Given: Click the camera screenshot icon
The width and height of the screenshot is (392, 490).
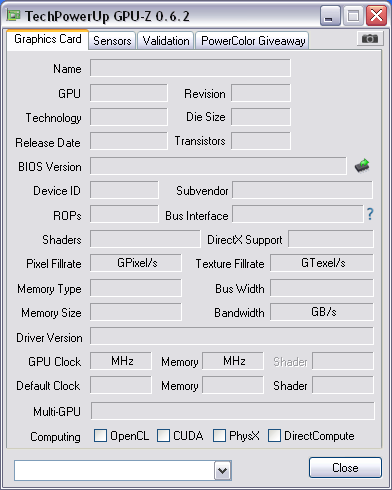Looking at the screenshot, I should point(369,39).
